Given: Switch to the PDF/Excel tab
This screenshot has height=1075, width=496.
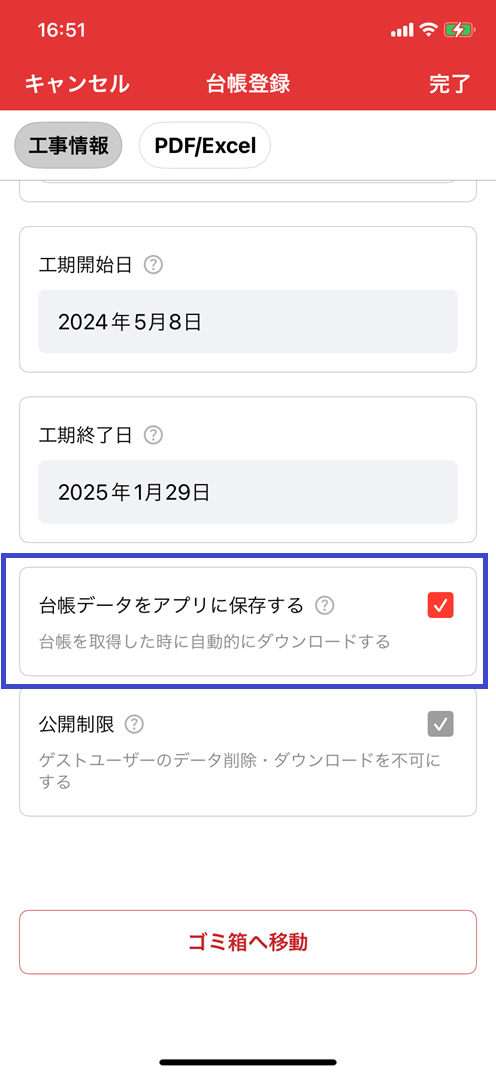Looking at the screenshot, I should click(x=204, y=145).
